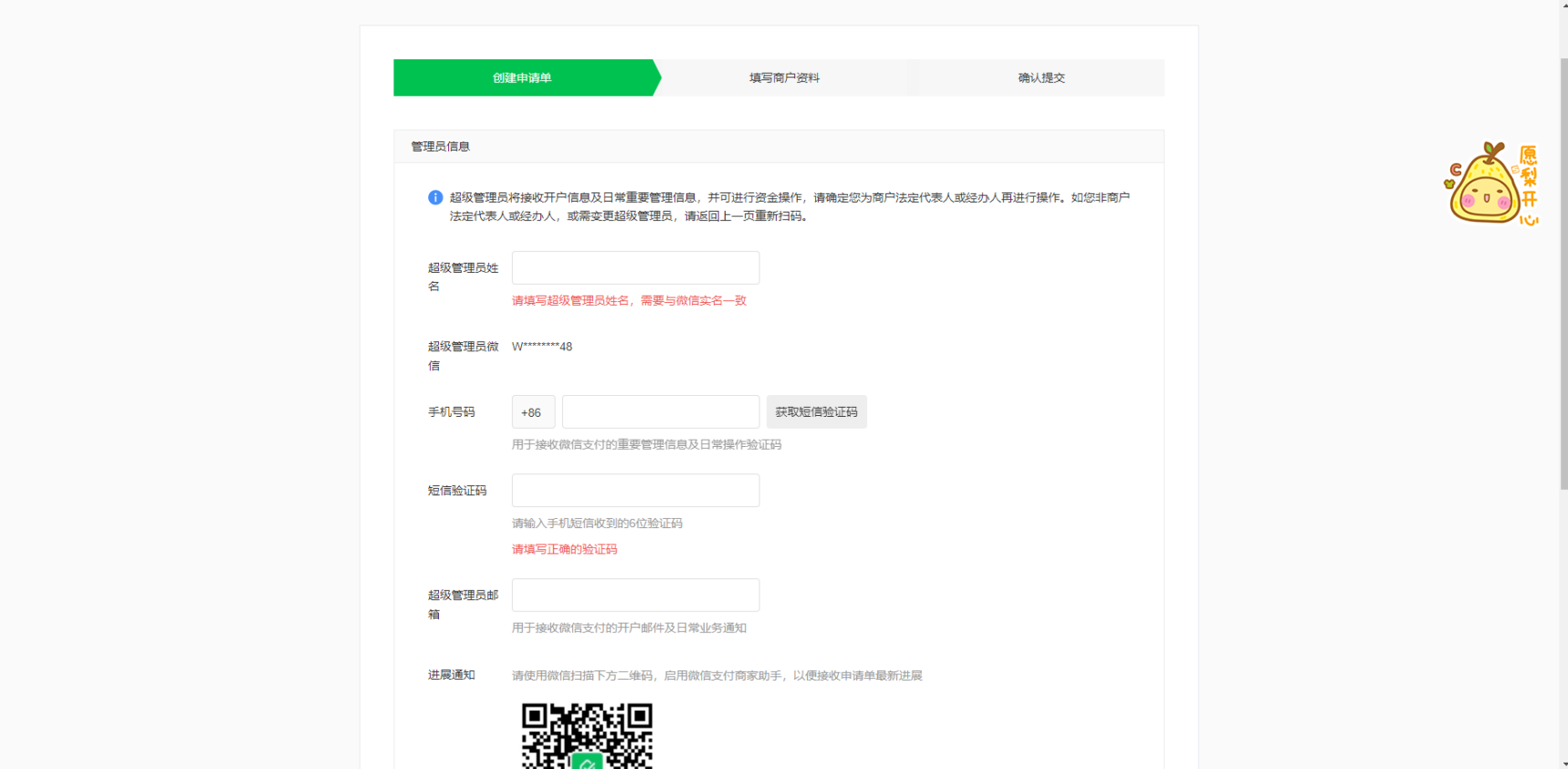Click the 获取短信验证码 button
This screenshot has width=1568, height=769.
pyautogui.click(x=816, y=411)
